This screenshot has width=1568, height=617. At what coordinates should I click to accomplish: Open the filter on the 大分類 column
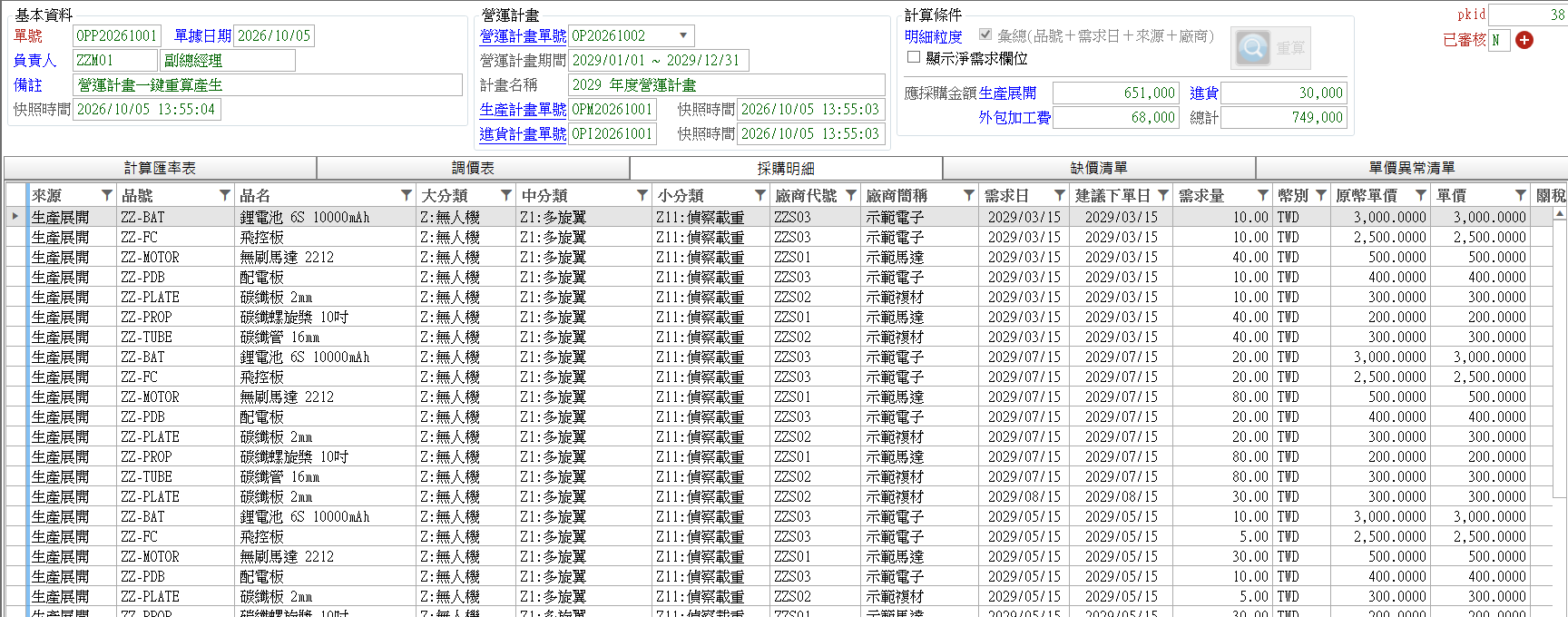506,195
